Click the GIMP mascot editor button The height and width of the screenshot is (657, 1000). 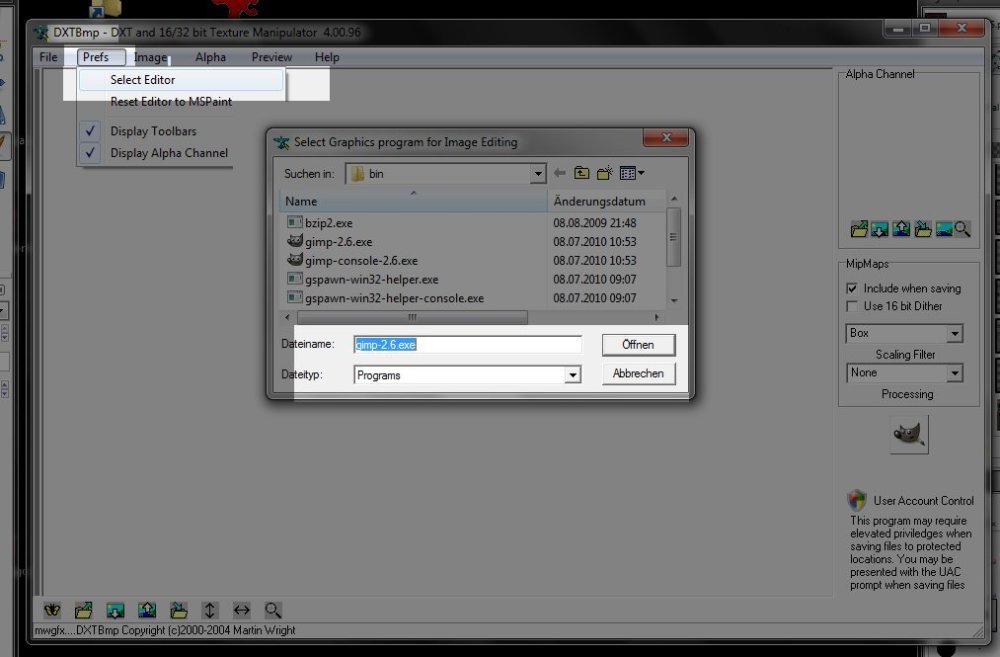pyautogui.click(x=909, y=434)
